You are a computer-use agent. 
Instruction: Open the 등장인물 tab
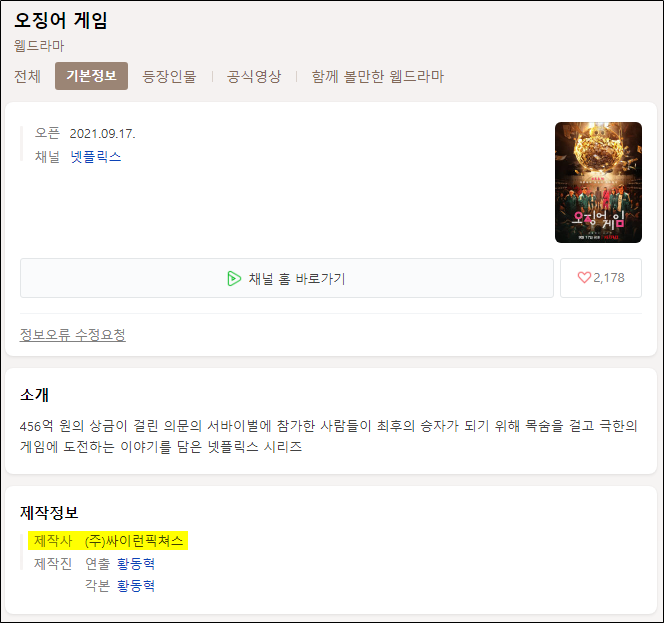(x=169, y=76)
